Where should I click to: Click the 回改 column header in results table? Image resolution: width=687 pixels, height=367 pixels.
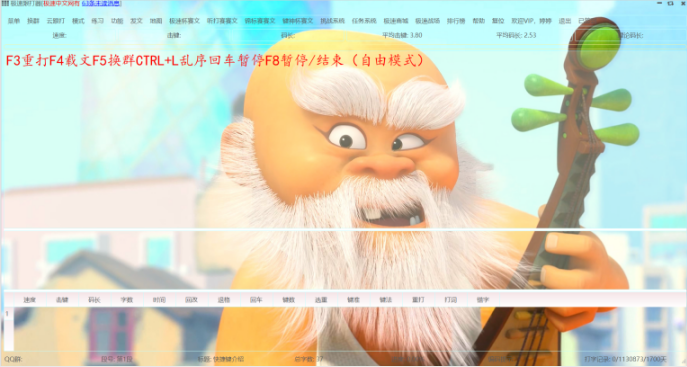click(191, 300)
